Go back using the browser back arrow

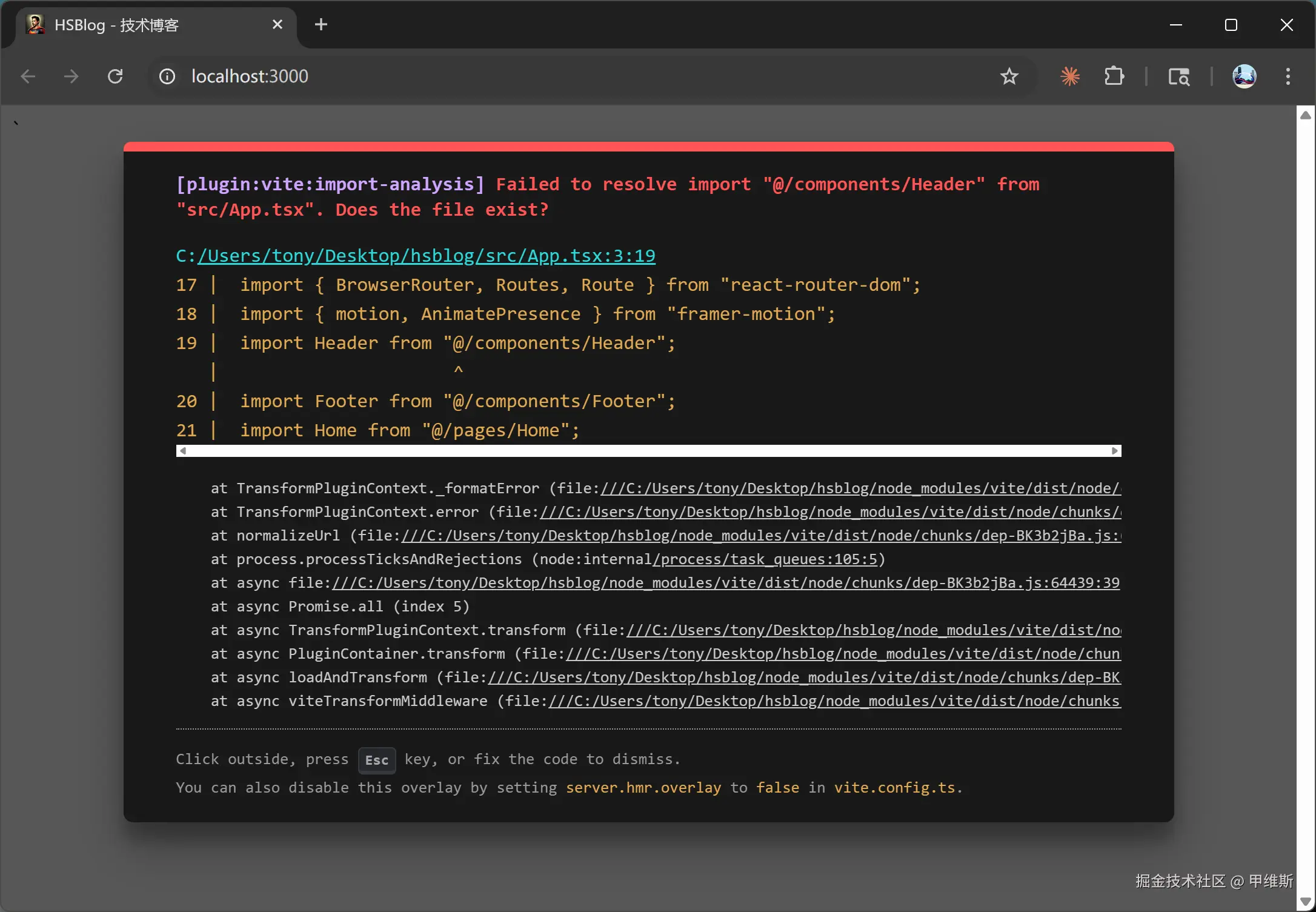click(x=28, y=76)
